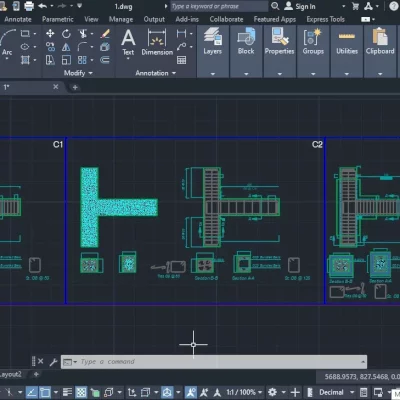This screenshot has height=400, width=400.
Task: Choose the Fillet tool
Action: (82, 47)
